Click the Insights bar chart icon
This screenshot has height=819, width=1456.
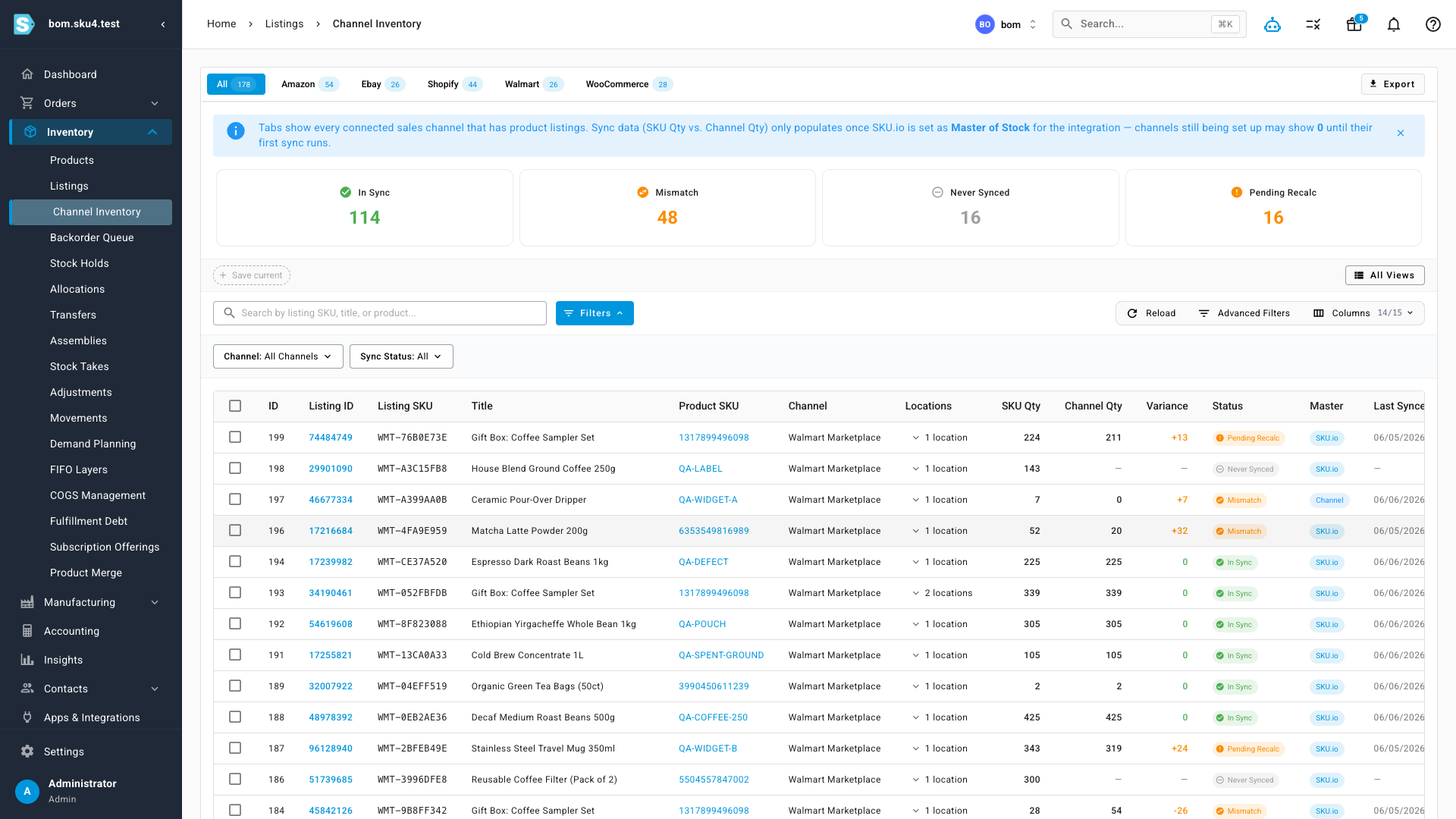[27, 660]
